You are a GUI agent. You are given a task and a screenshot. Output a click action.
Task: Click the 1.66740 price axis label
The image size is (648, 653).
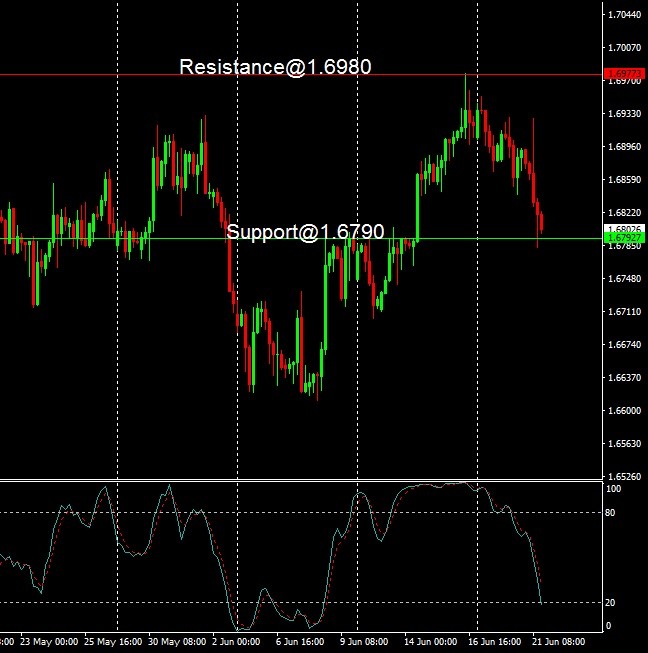(624, 344)
